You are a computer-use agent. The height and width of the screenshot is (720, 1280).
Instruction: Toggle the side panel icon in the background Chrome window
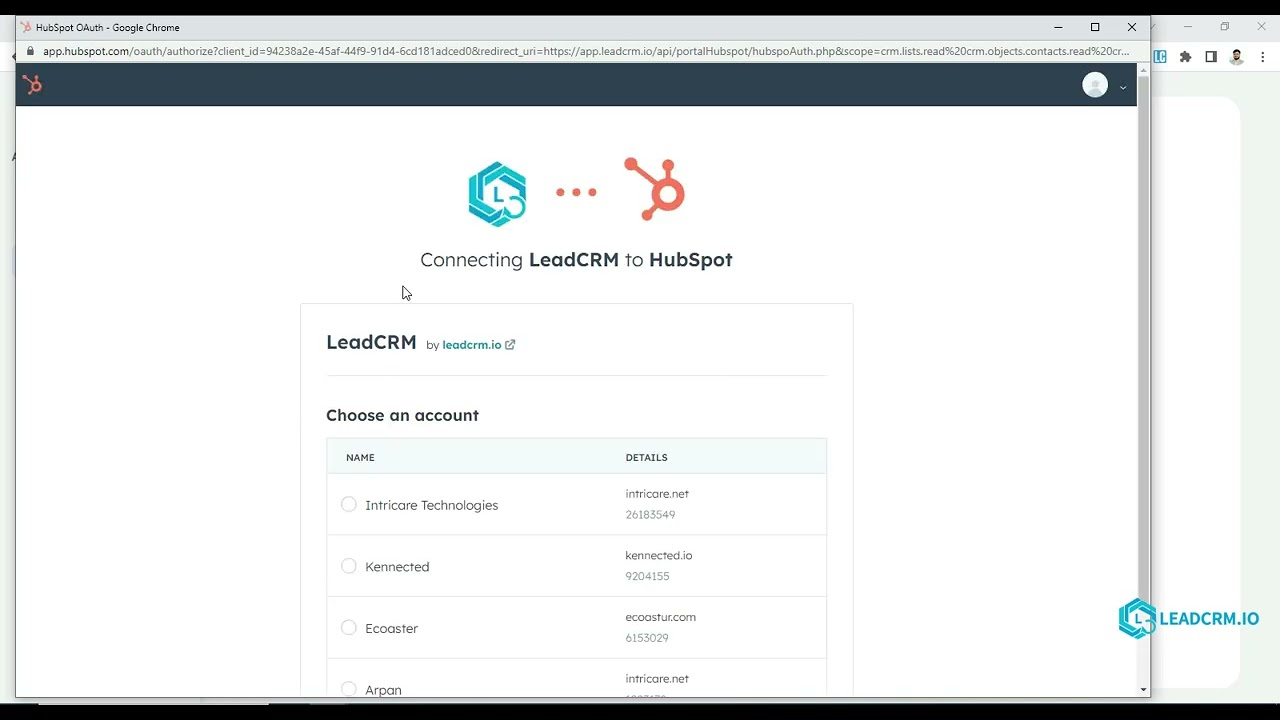click(x=1211, y=57)
